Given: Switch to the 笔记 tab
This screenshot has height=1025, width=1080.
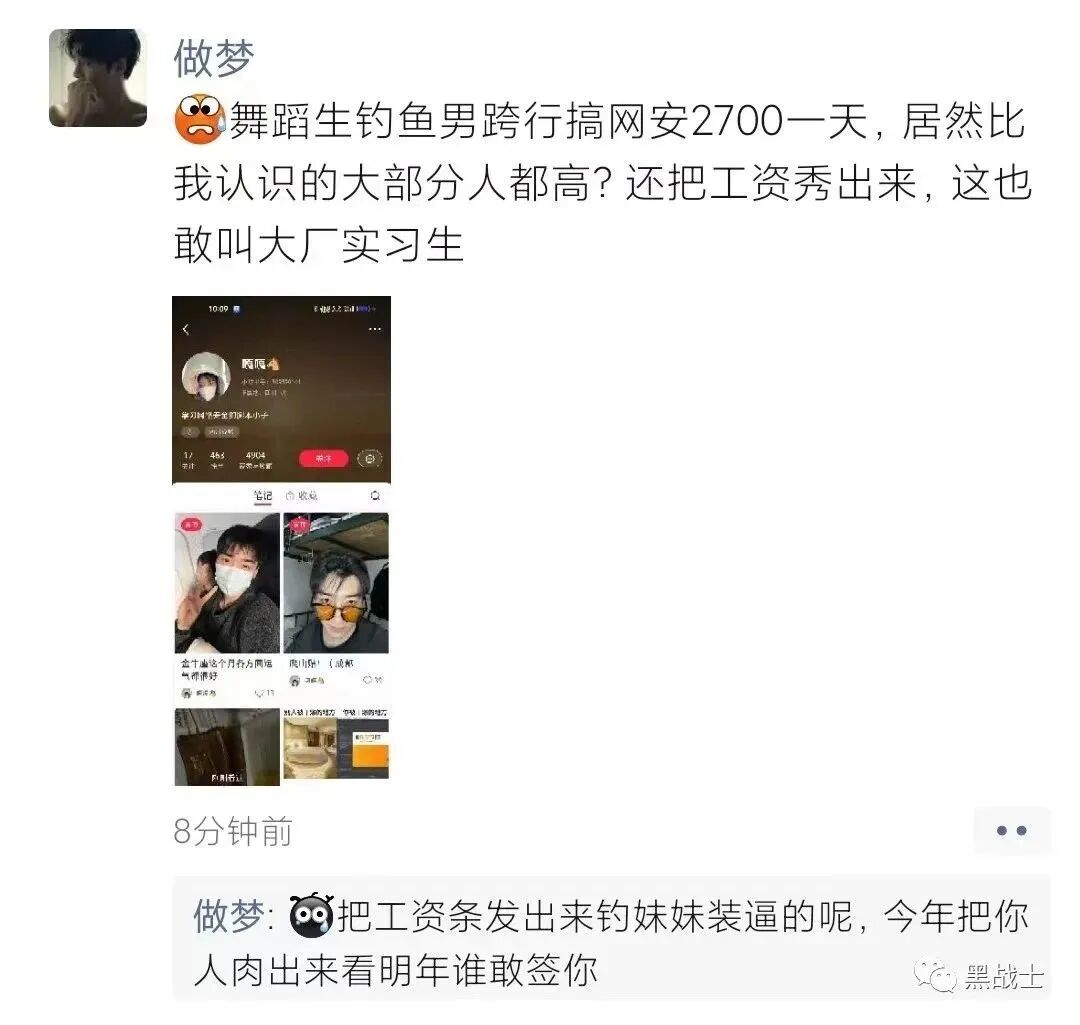Looking at the screenshot, I should tap(262, 495).
